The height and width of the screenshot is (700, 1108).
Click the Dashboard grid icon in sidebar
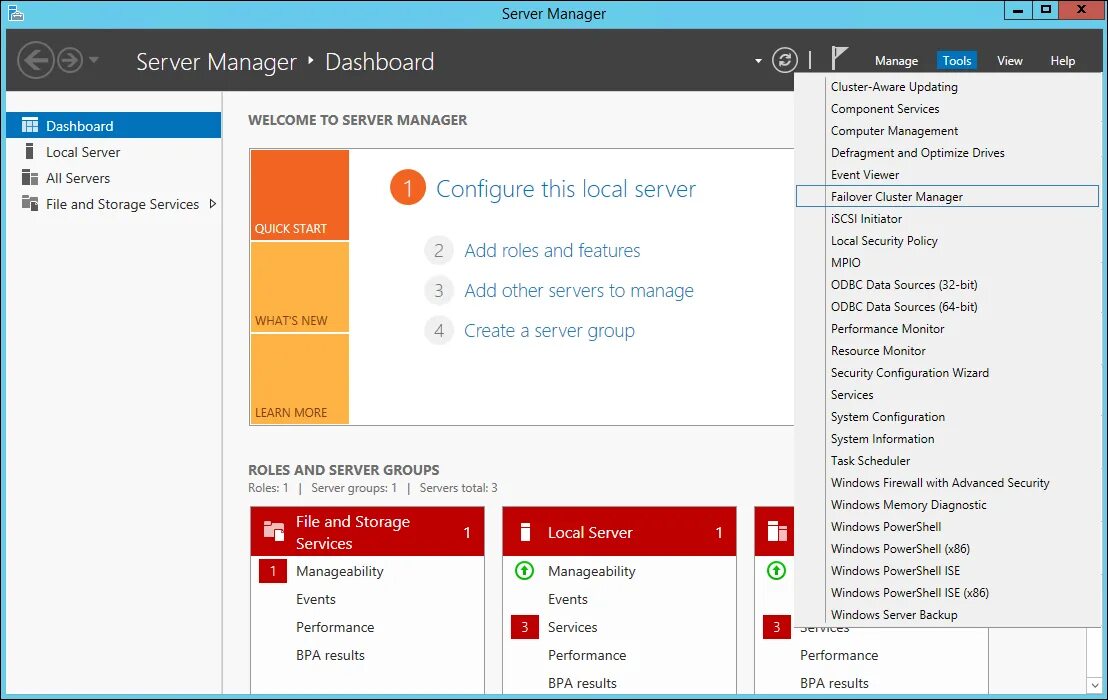pos(30,125)
